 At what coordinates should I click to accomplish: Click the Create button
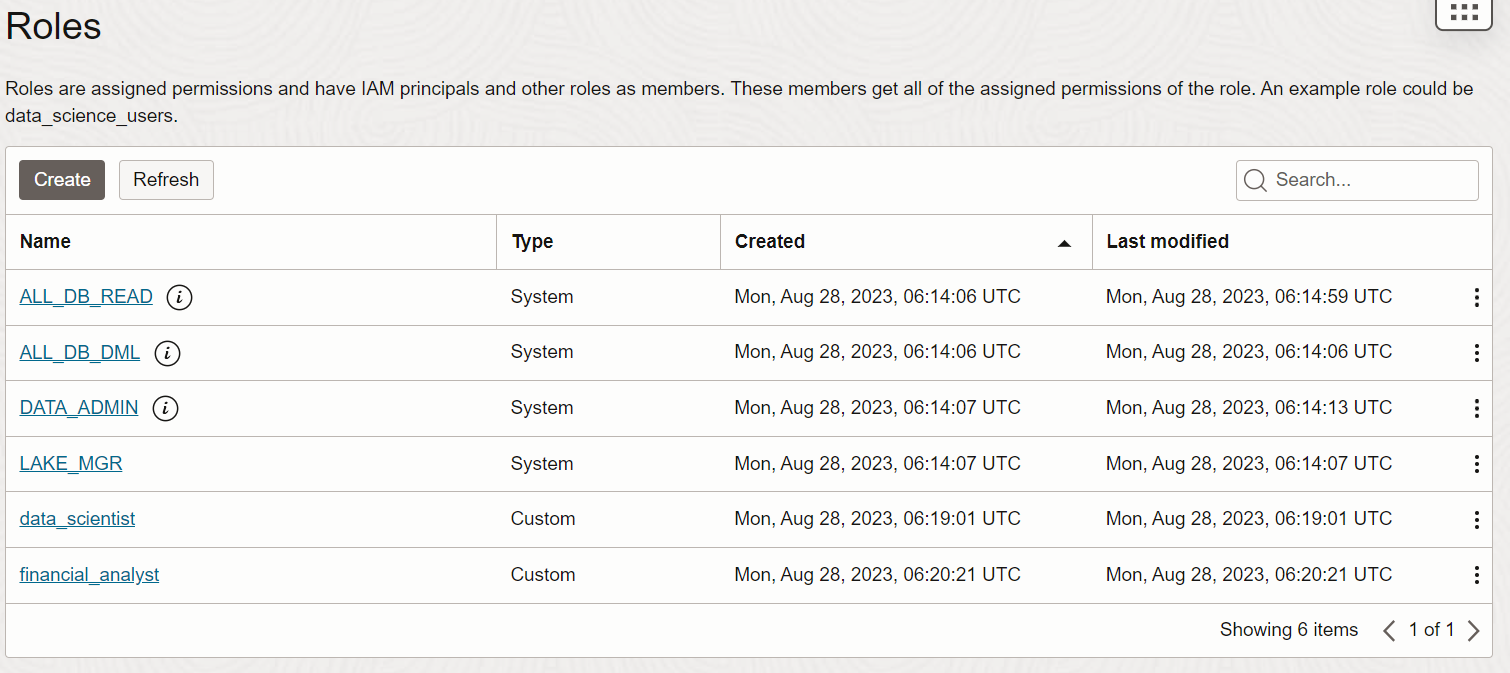tap(61, 180)
